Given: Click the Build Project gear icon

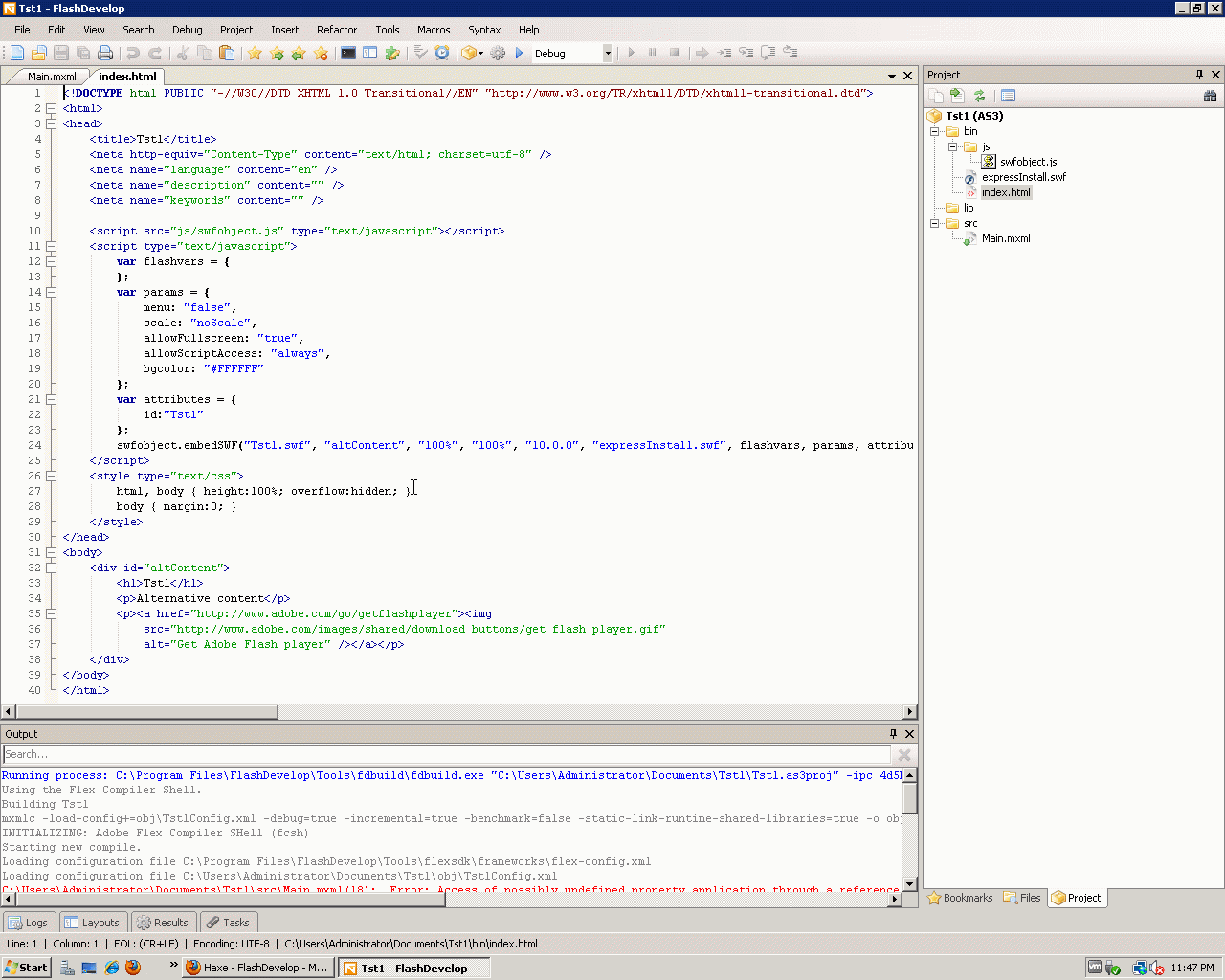Looking at the screenshot, I should (498, 54).
